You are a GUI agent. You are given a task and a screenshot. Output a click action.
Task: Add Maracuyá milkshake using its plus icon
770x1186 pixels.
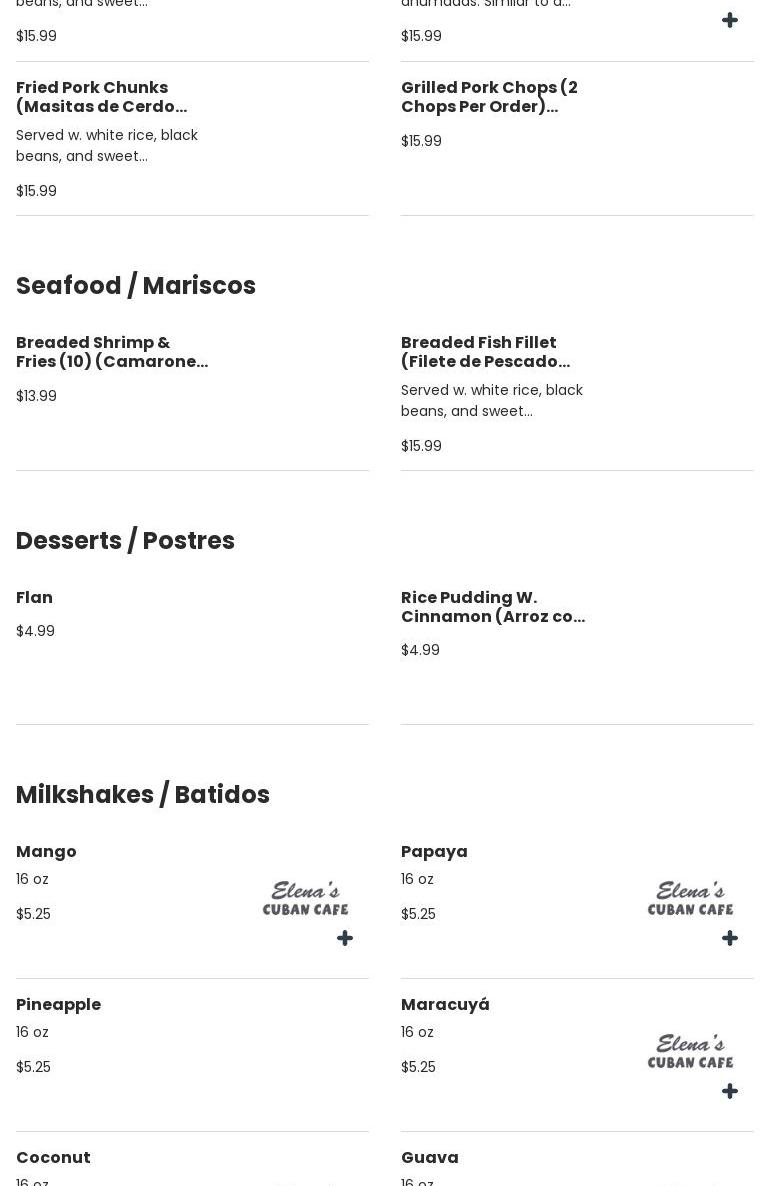click(730, 1091)
